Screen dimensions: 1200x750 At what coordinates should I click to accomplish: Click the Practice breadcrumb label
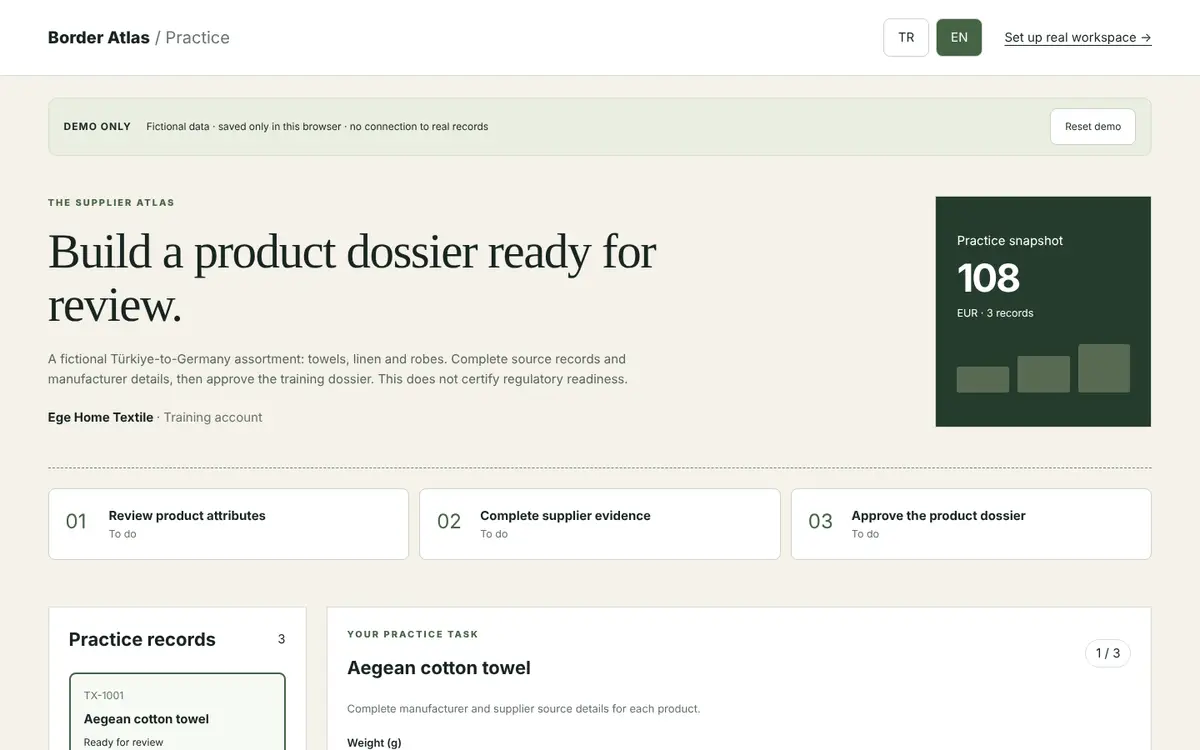[197, 38]
